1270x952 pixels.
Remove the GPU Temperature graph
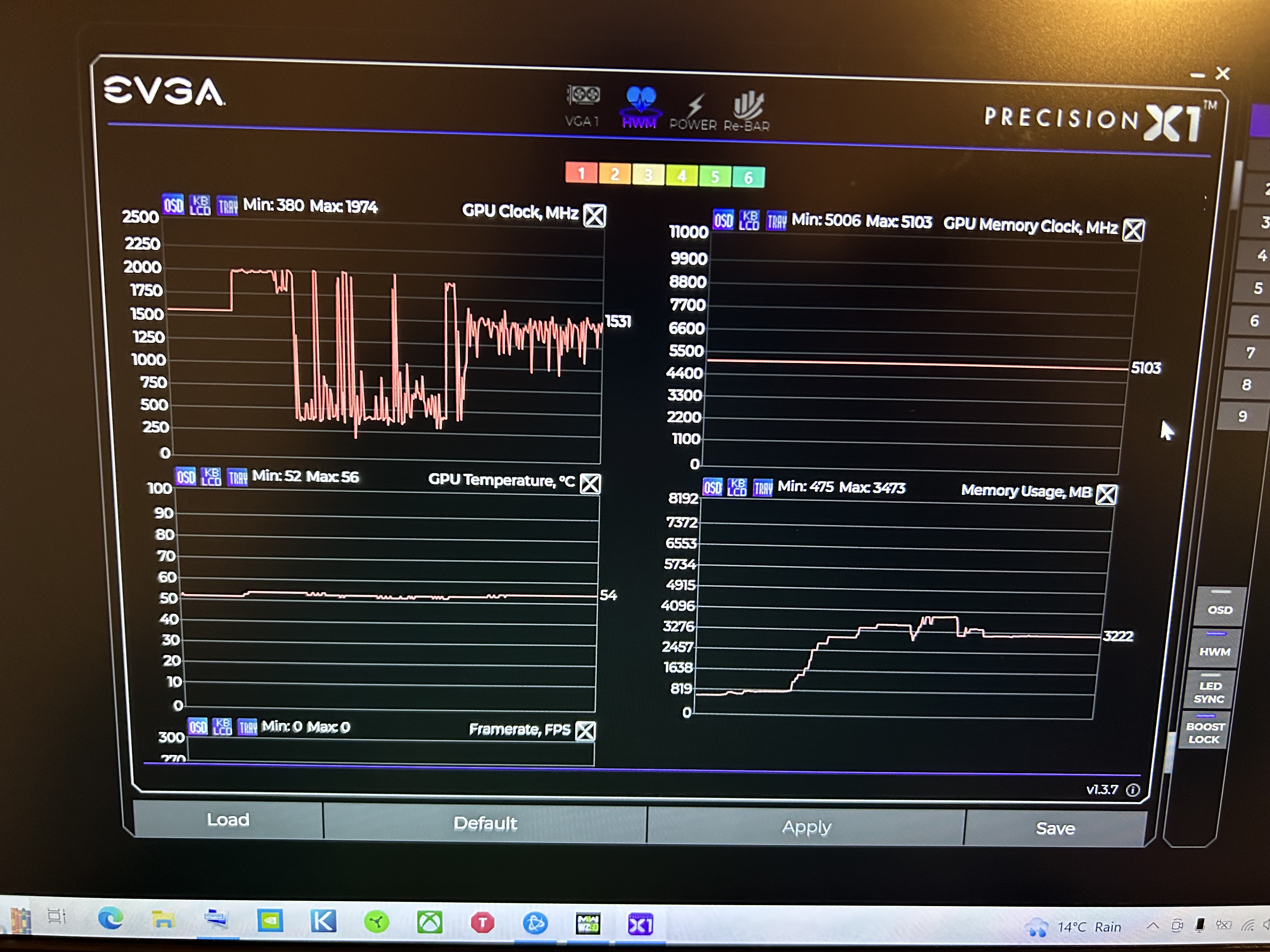coord(590,484)
